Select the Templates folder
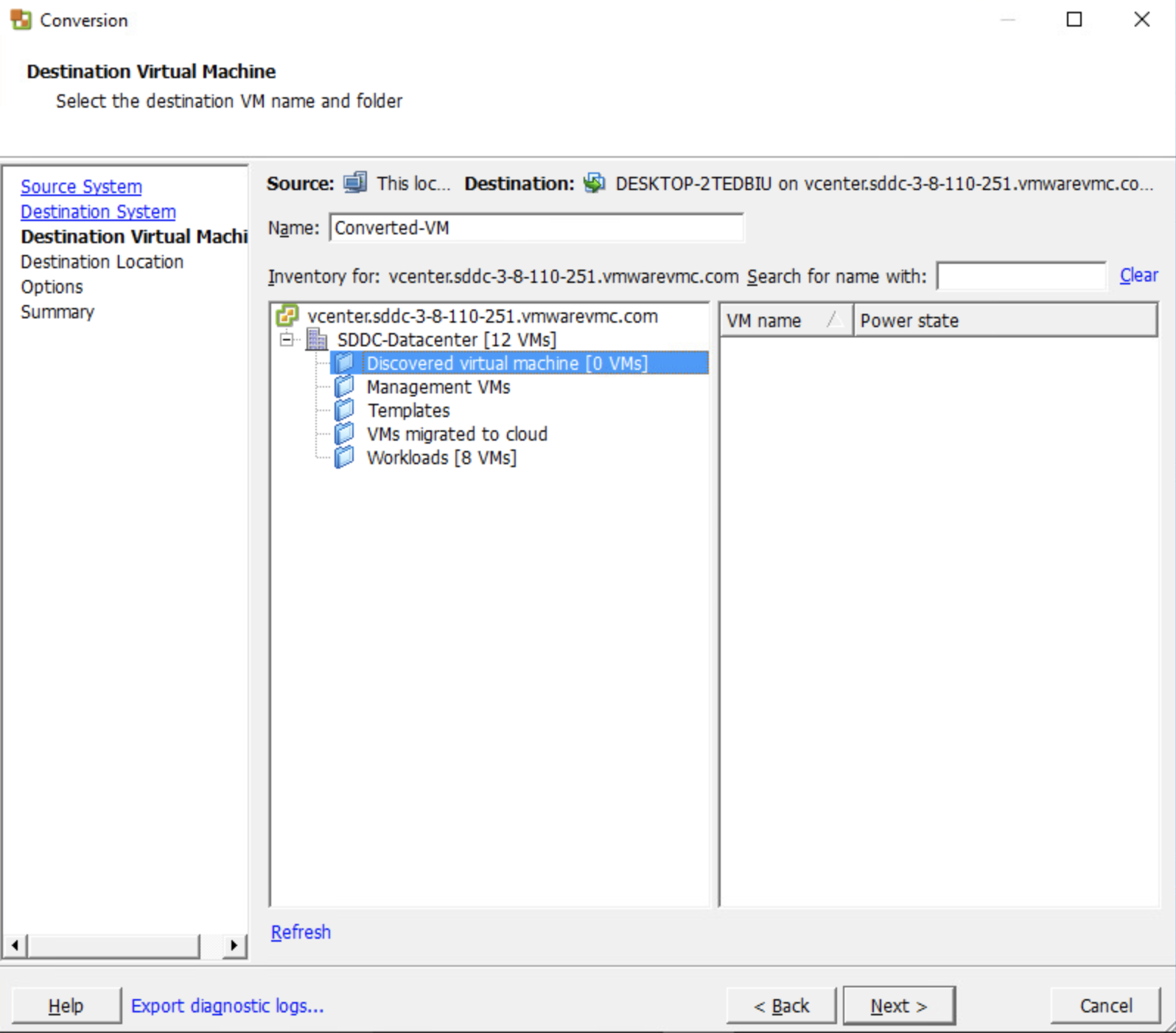 [409, 410]
